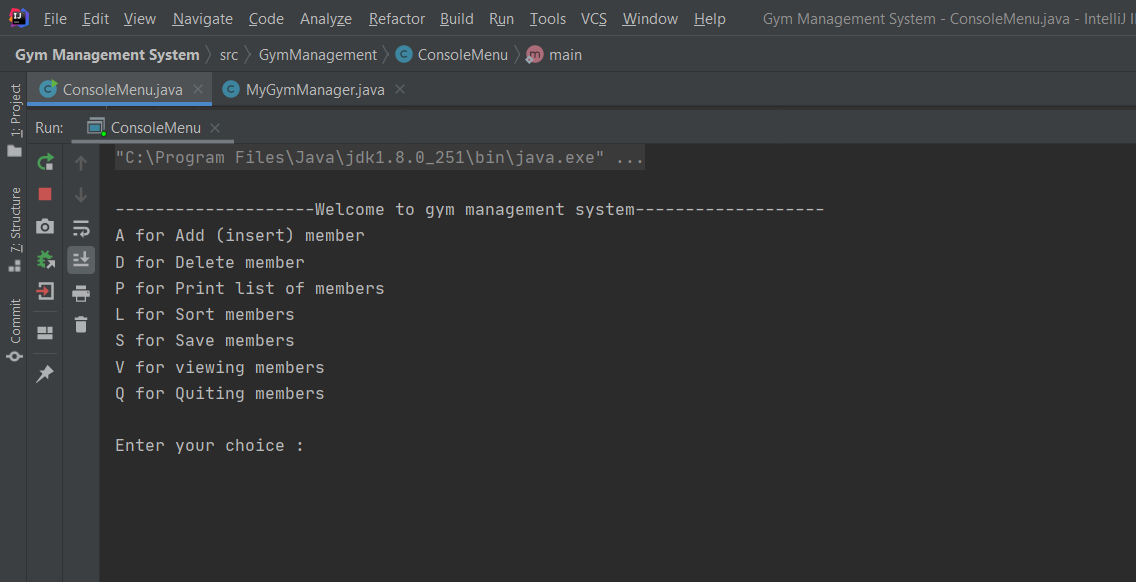The width and height of the screenshot is (1136, 582).
Task: Click the restore layout icon
Action: (45, 333)
